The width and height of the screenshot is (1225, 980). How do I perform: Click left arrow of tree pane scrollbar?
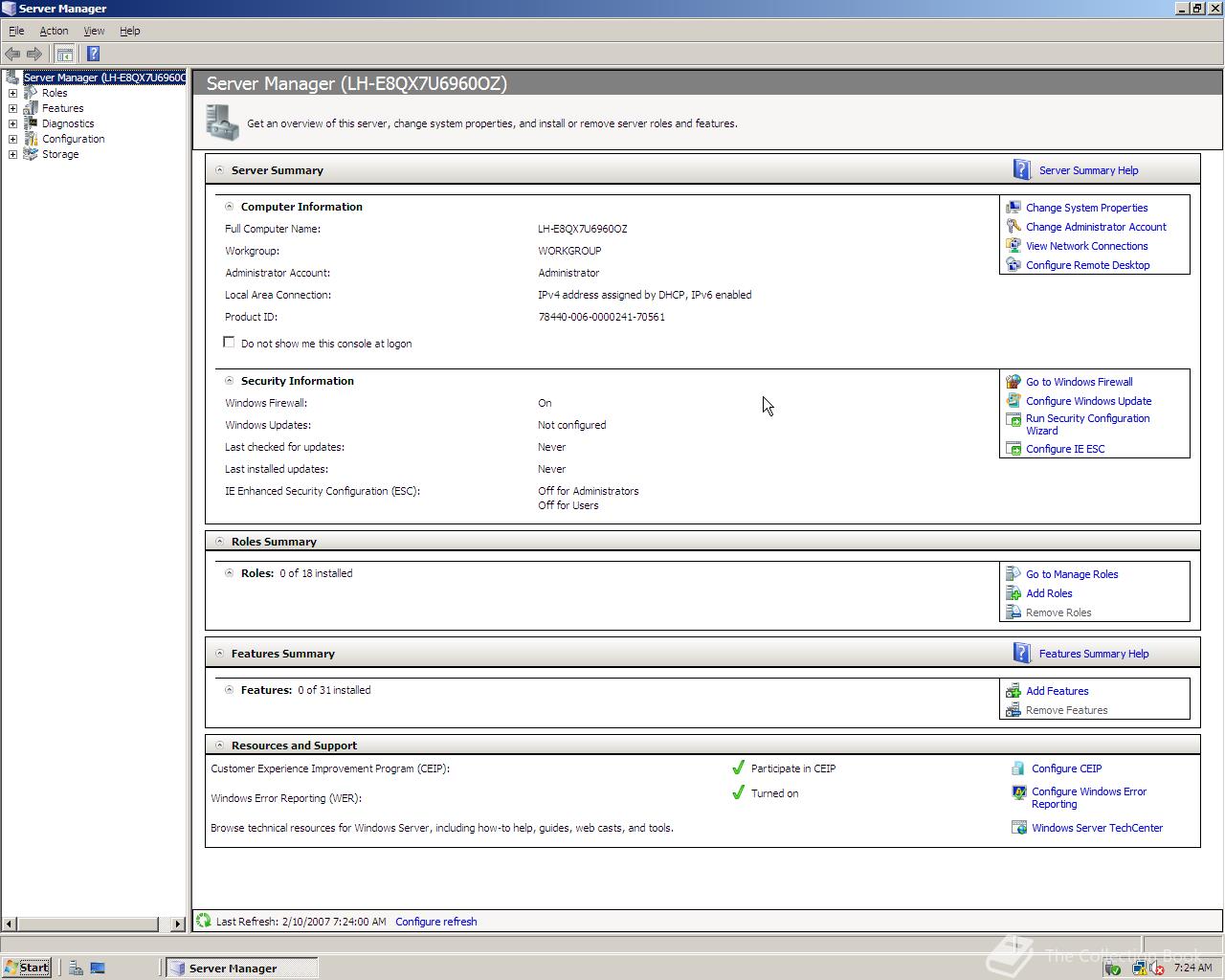coord(10,924)
